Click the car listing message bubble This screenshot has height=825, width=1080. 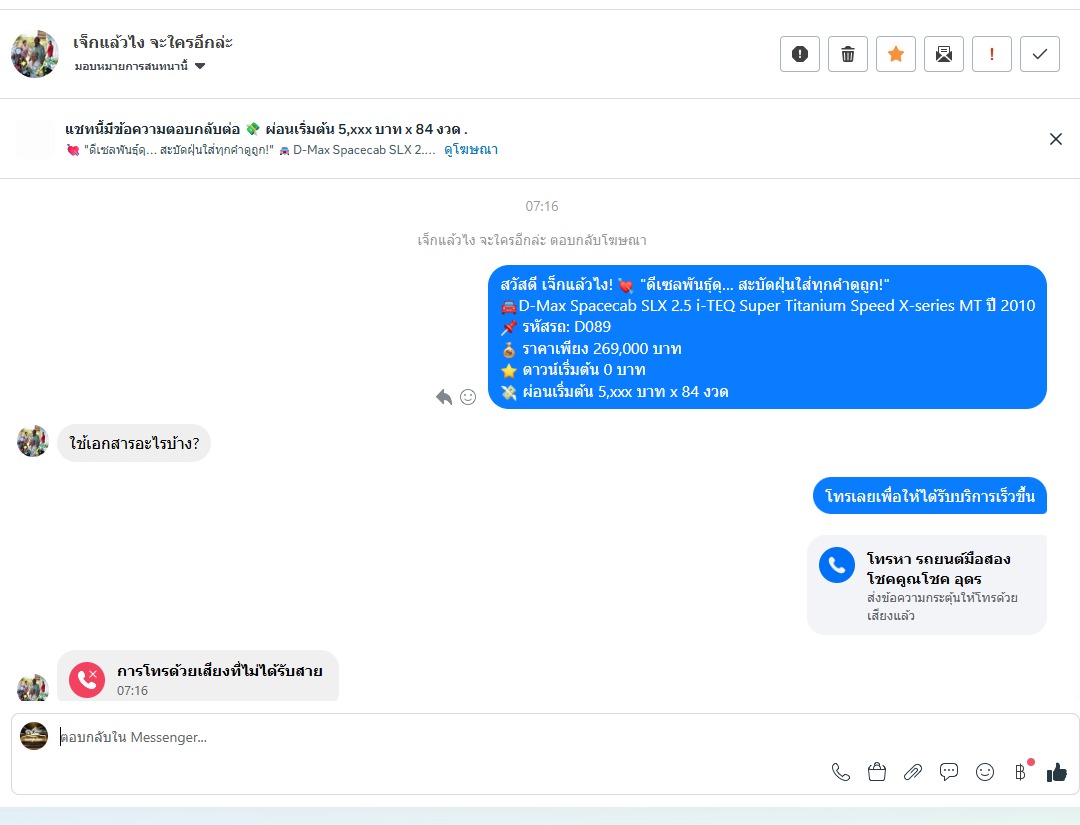pos(767,337)
